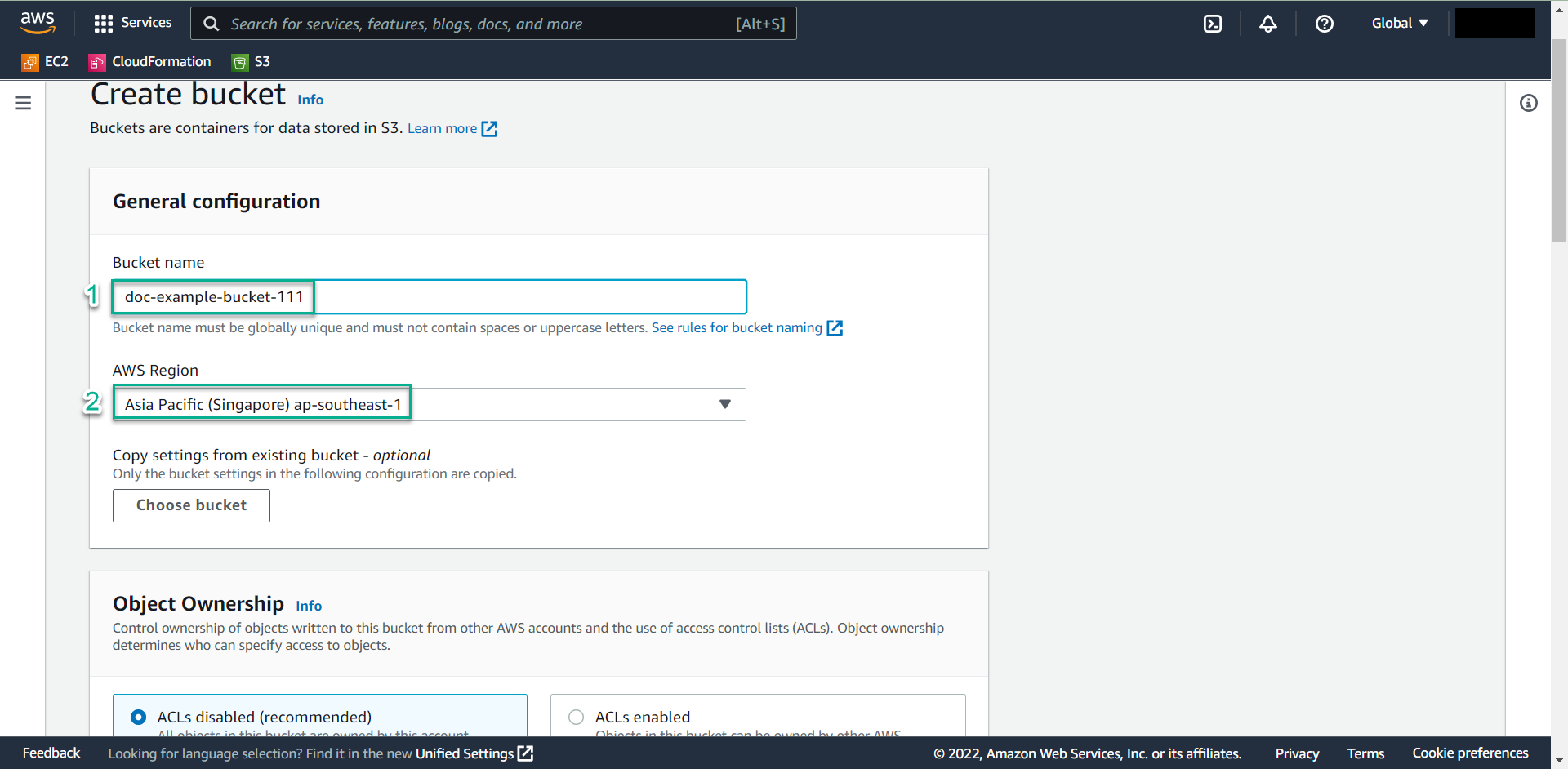The image size is (1568, 769).
Task: Open the Global region dropdown
Action: coord(1400,23)
